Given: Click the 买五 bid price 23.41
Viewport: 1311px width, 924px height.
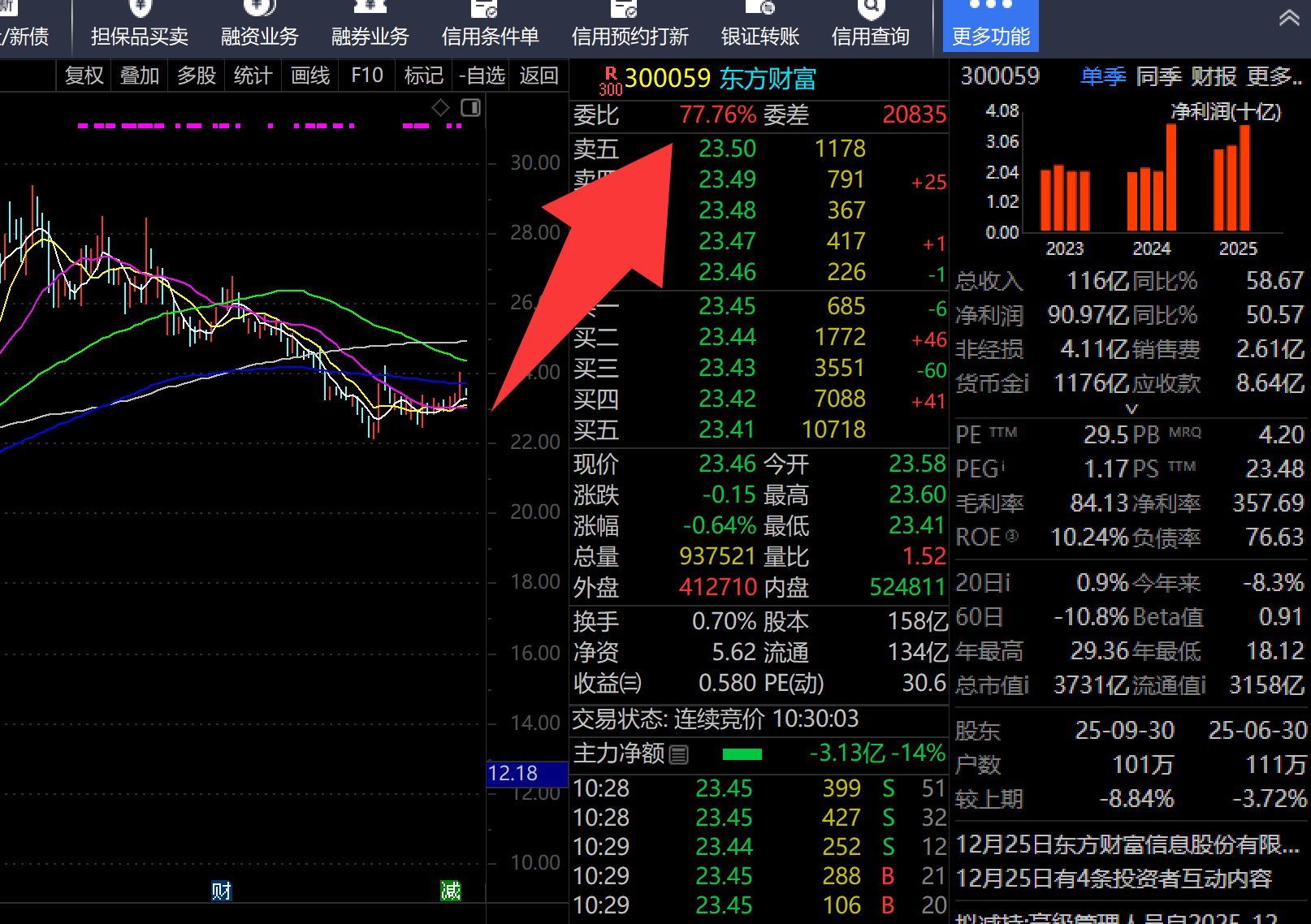Looking at the screenshot, I should pos(727,430).
